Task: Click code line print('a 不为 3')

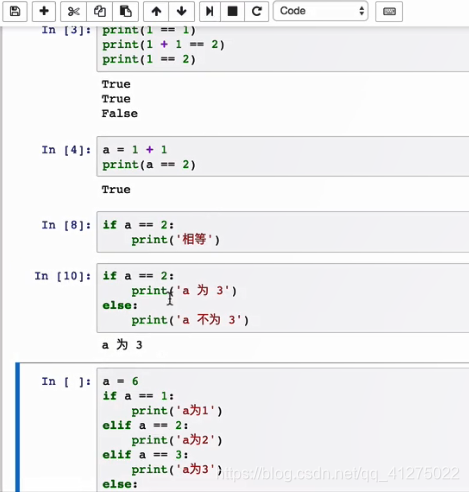Action: [x=190, y=320]
